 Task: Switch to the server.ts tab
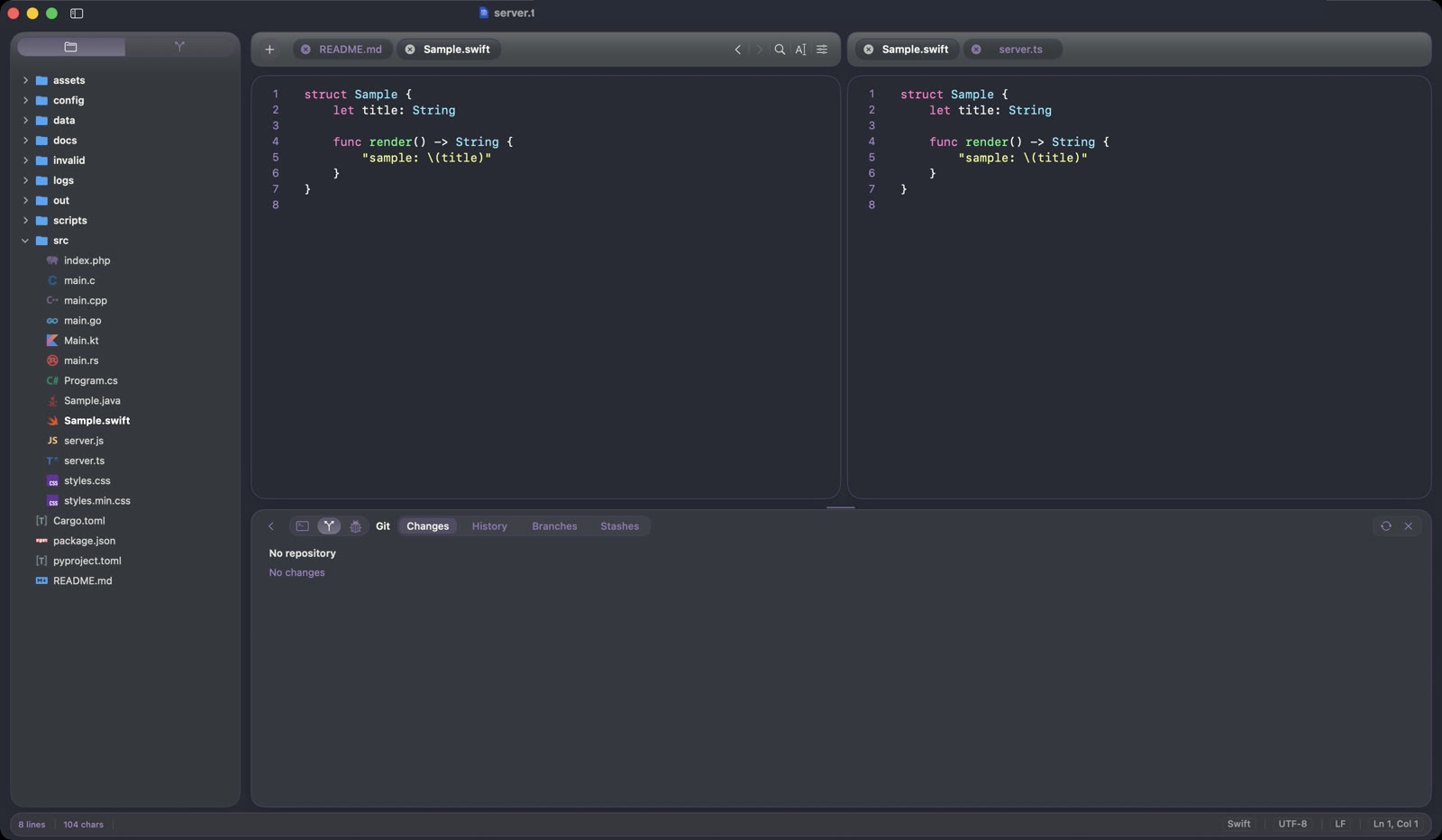[1013, 50]
